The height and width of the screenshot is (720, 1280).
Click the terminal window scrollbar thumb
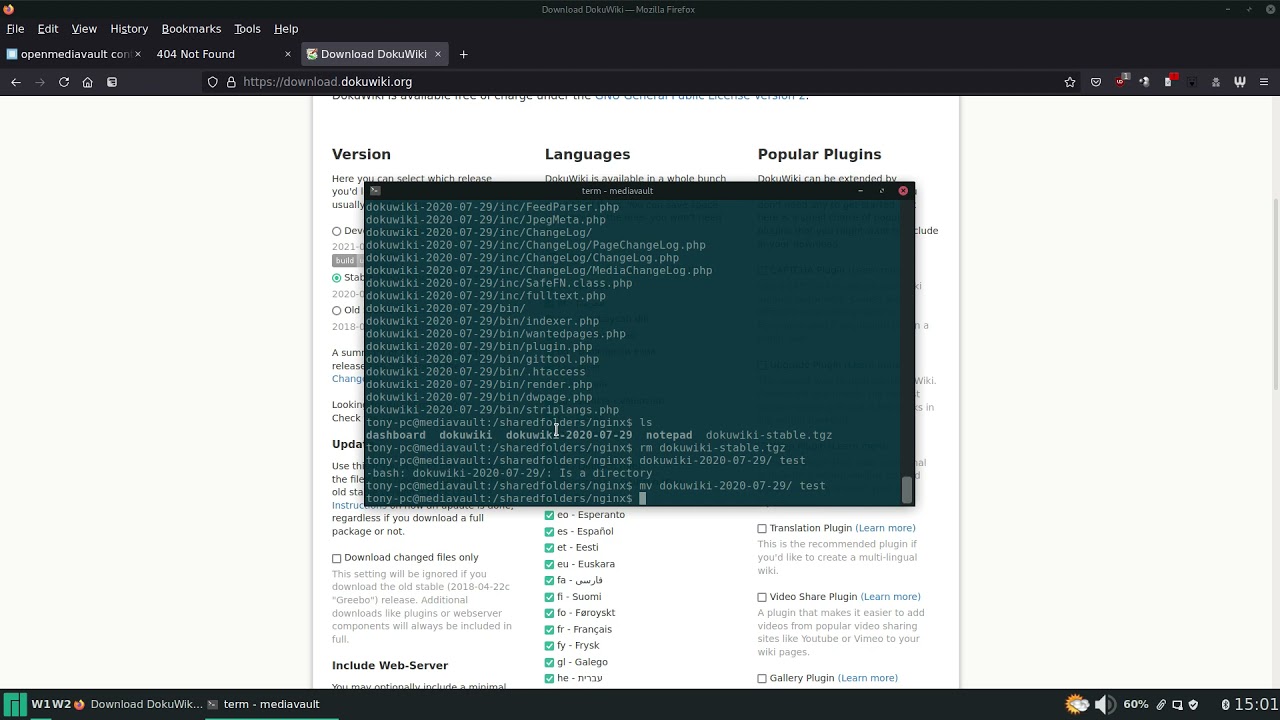pos(907,490)
